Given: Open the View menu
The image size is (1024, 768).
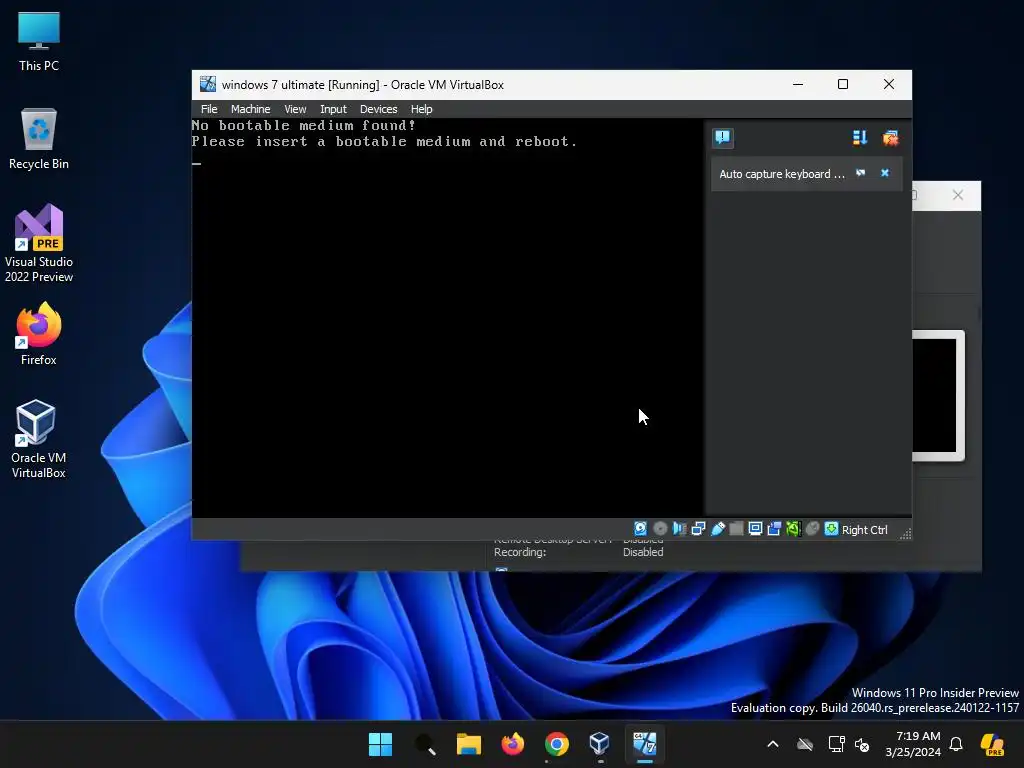Looking at the screenshot, I should tap(295, 109).
